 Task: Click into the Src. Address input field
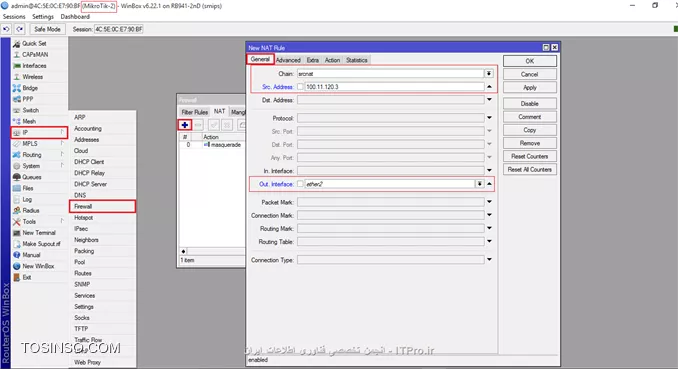(x=394, y=87)
